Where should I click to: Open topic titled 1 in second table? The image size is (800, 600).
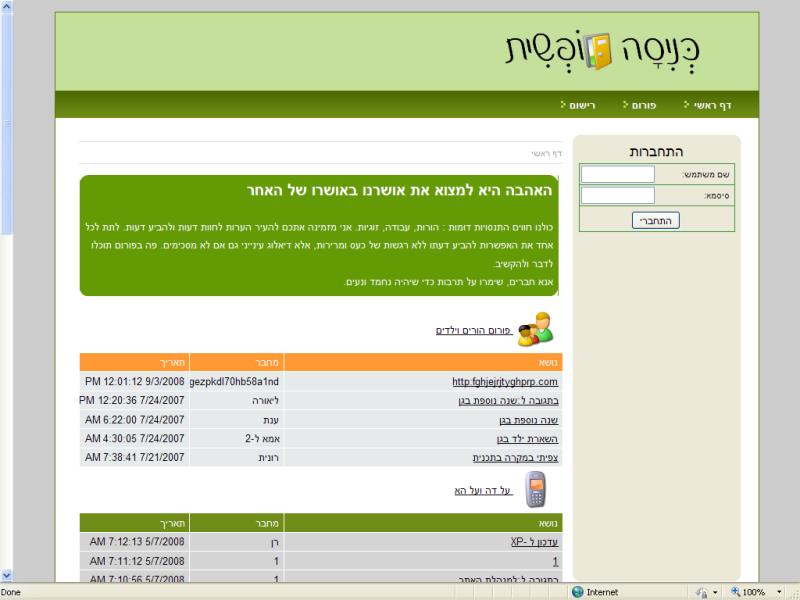[555, 561]
